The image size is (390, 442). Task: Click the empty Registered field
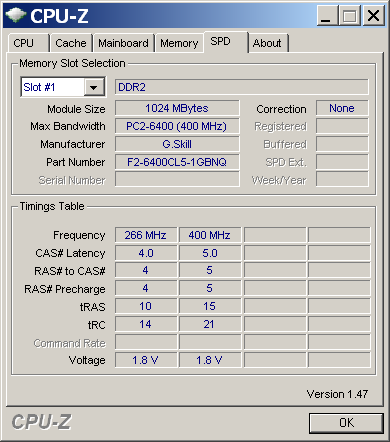(342, 126)
